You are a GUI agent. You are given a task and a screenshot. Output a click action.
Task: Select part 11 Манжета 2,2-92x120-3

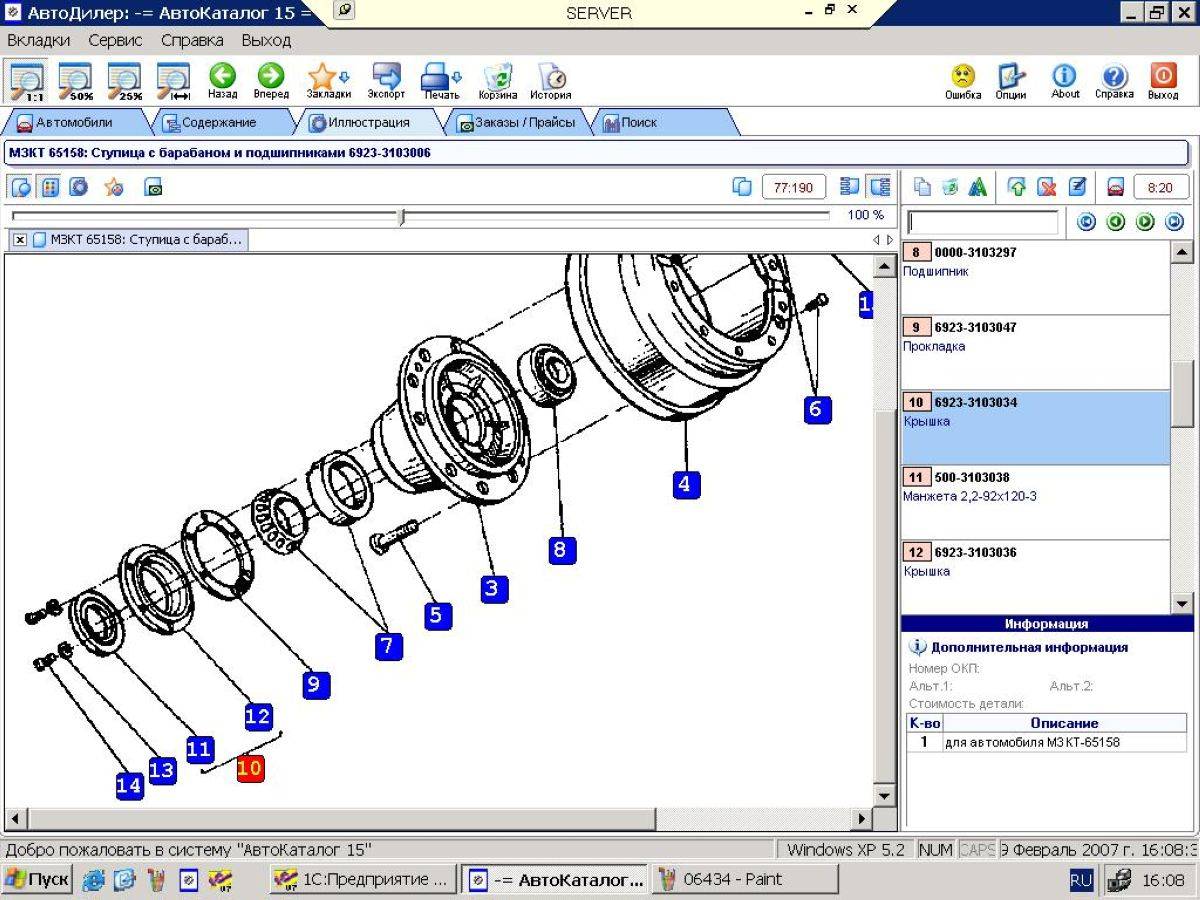[x=1035, y=502]
